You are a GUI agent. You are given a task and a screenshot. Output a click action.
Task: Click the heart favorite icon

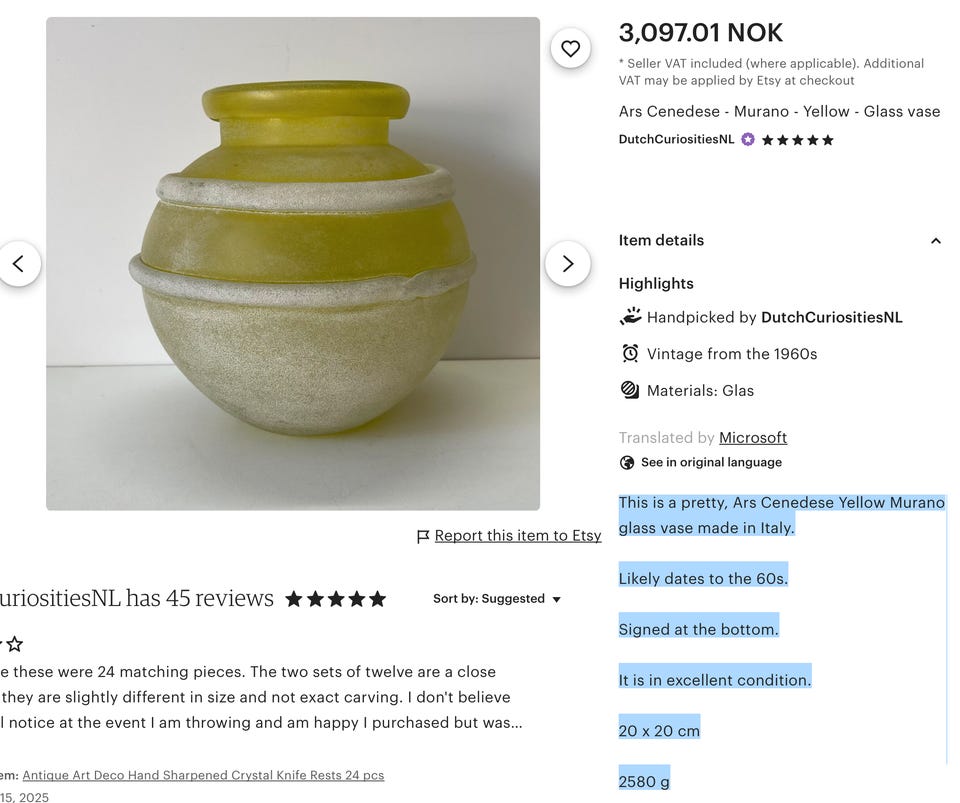click(x=570, y=48)
